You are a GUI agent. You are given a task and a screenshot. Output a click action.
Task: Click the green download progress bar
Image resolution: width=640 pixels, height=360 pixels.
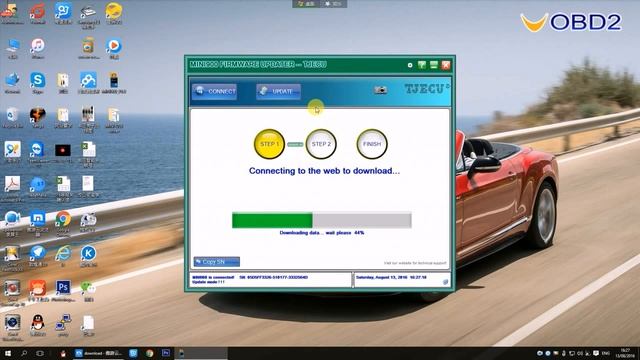point(322,220)
